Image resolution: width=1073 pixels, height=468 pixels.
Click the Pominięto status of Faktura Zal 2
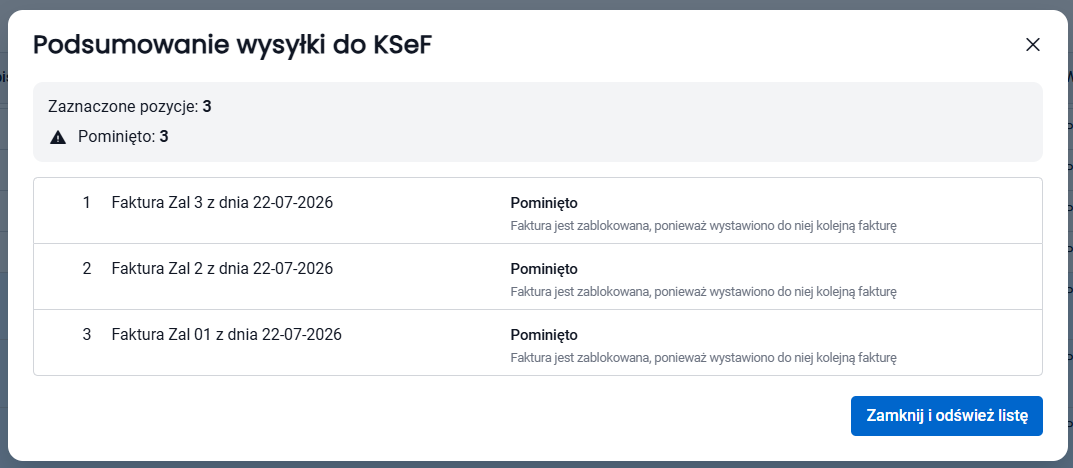tap(544, 269)
